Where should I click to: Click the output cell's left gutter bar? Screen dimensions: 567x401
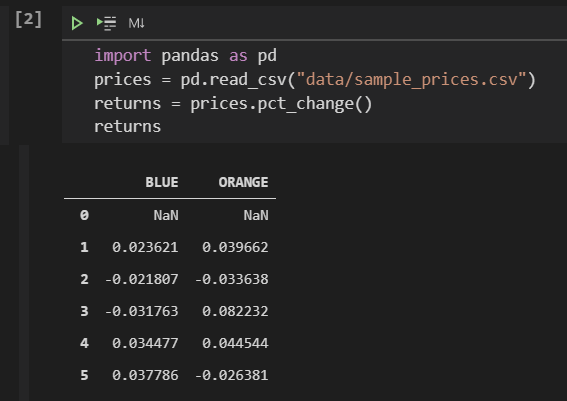pyautogui.click(x=24, y=273)
